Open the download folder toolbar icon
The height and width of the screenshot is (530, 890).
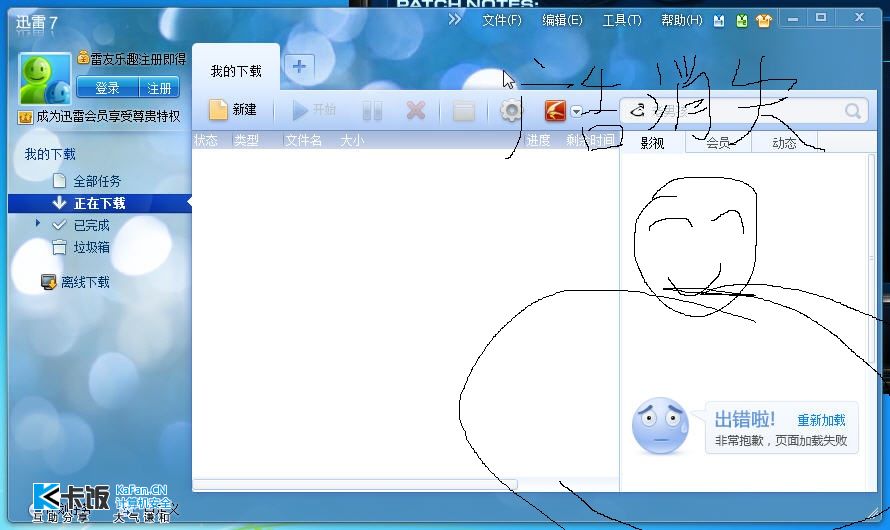click(464, 111)
